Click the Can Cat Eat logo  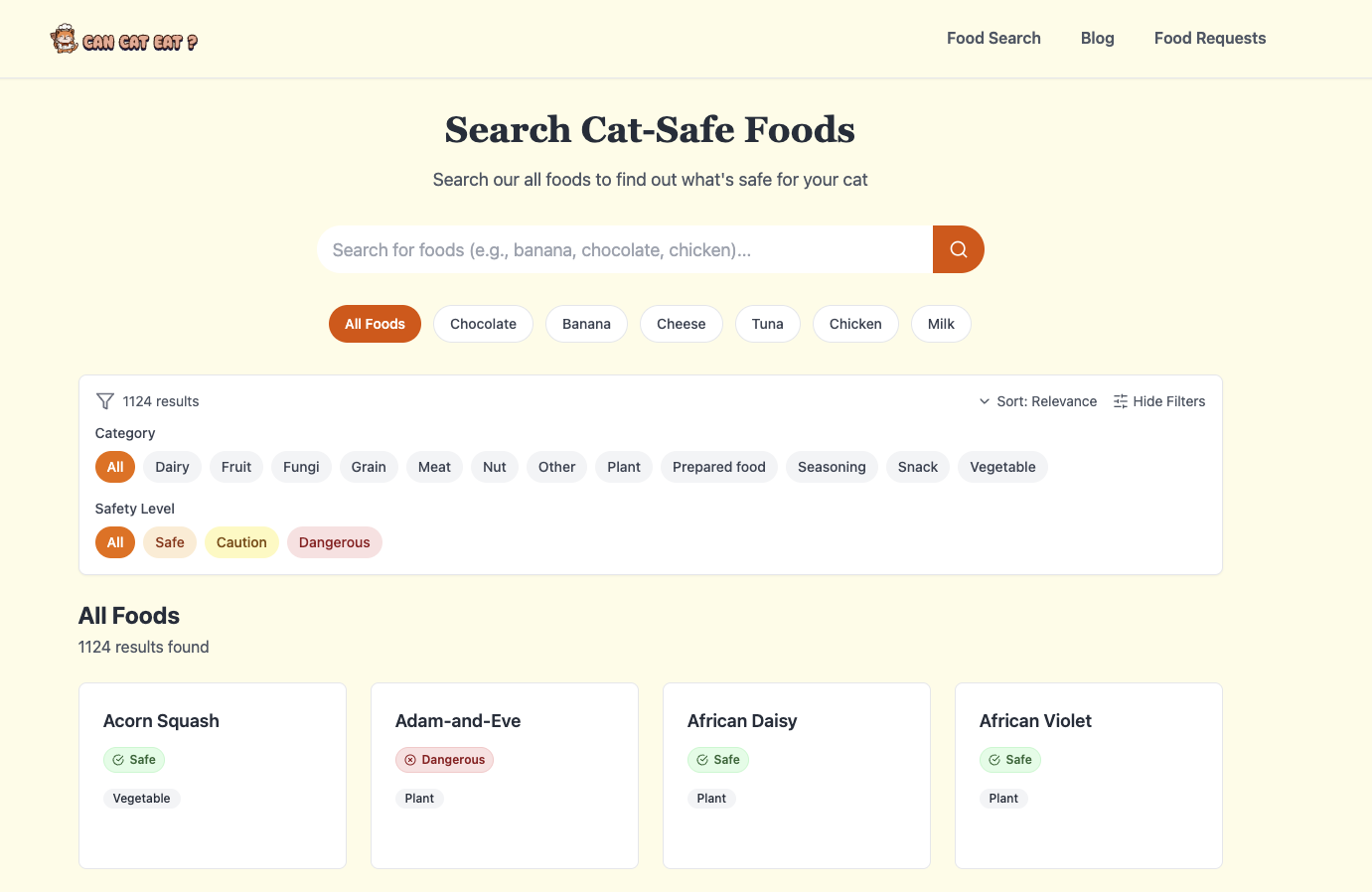coord(124,40)
